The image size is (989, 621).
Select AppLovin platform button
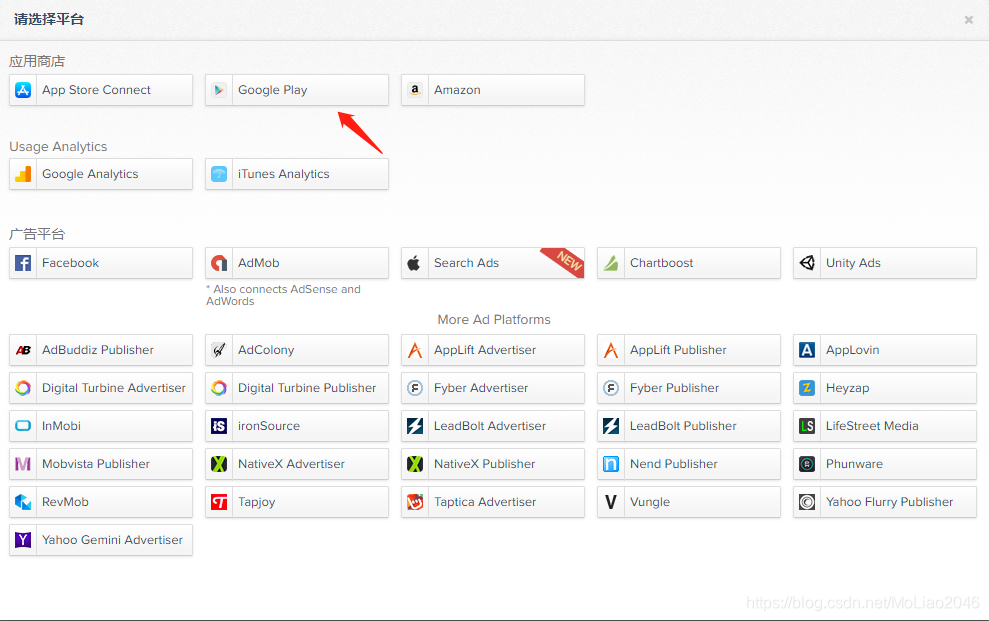pyautogui.click(x=885, y=350)
